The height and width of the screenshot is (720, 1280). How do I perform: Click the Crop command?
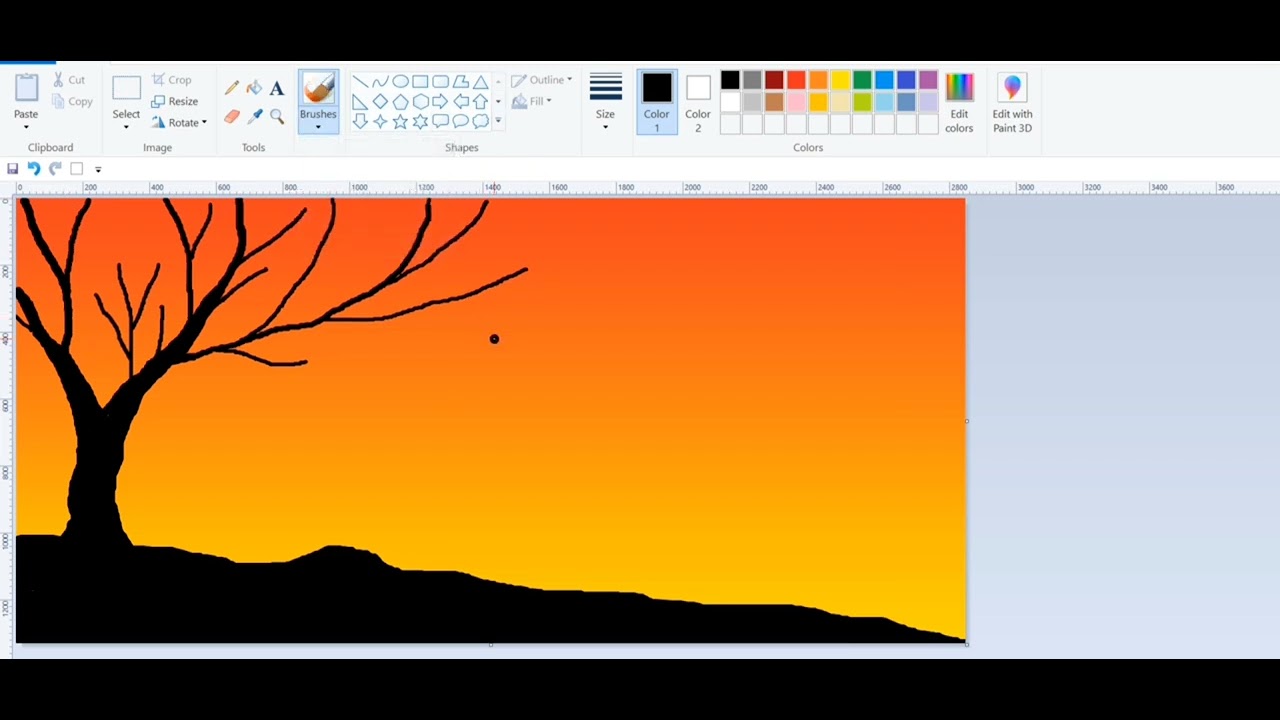(171, 80)
